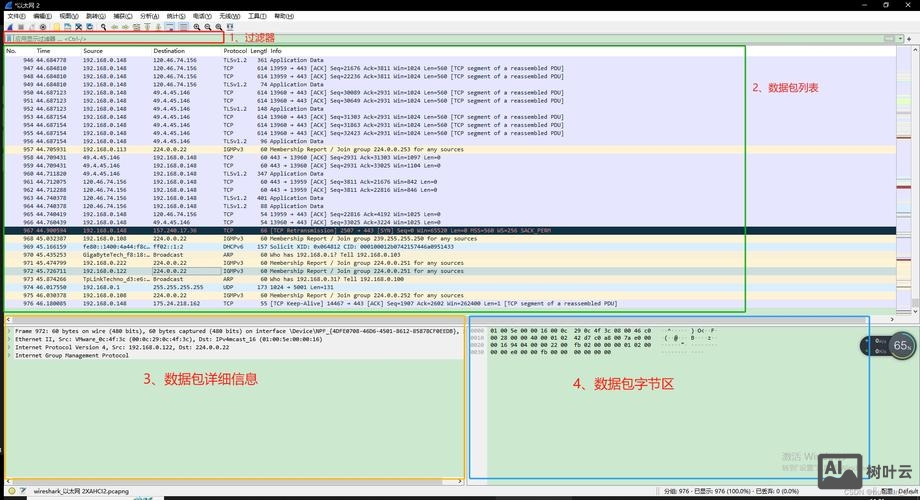Click packet list scroll-up arrow
920x500 pixels.
point(915,50)
